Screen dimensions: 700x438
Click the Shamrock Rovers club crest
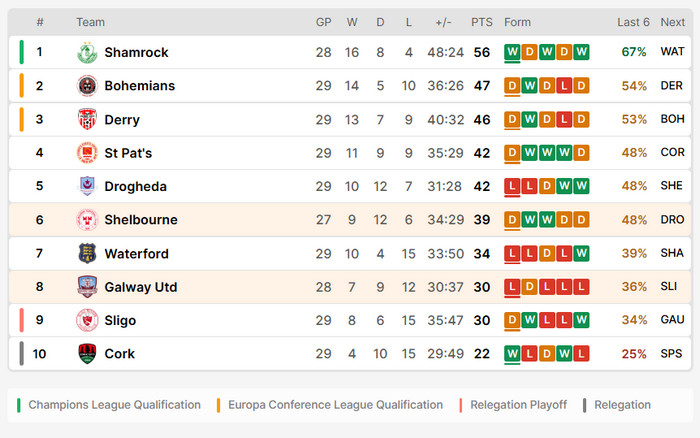point(87,53)
